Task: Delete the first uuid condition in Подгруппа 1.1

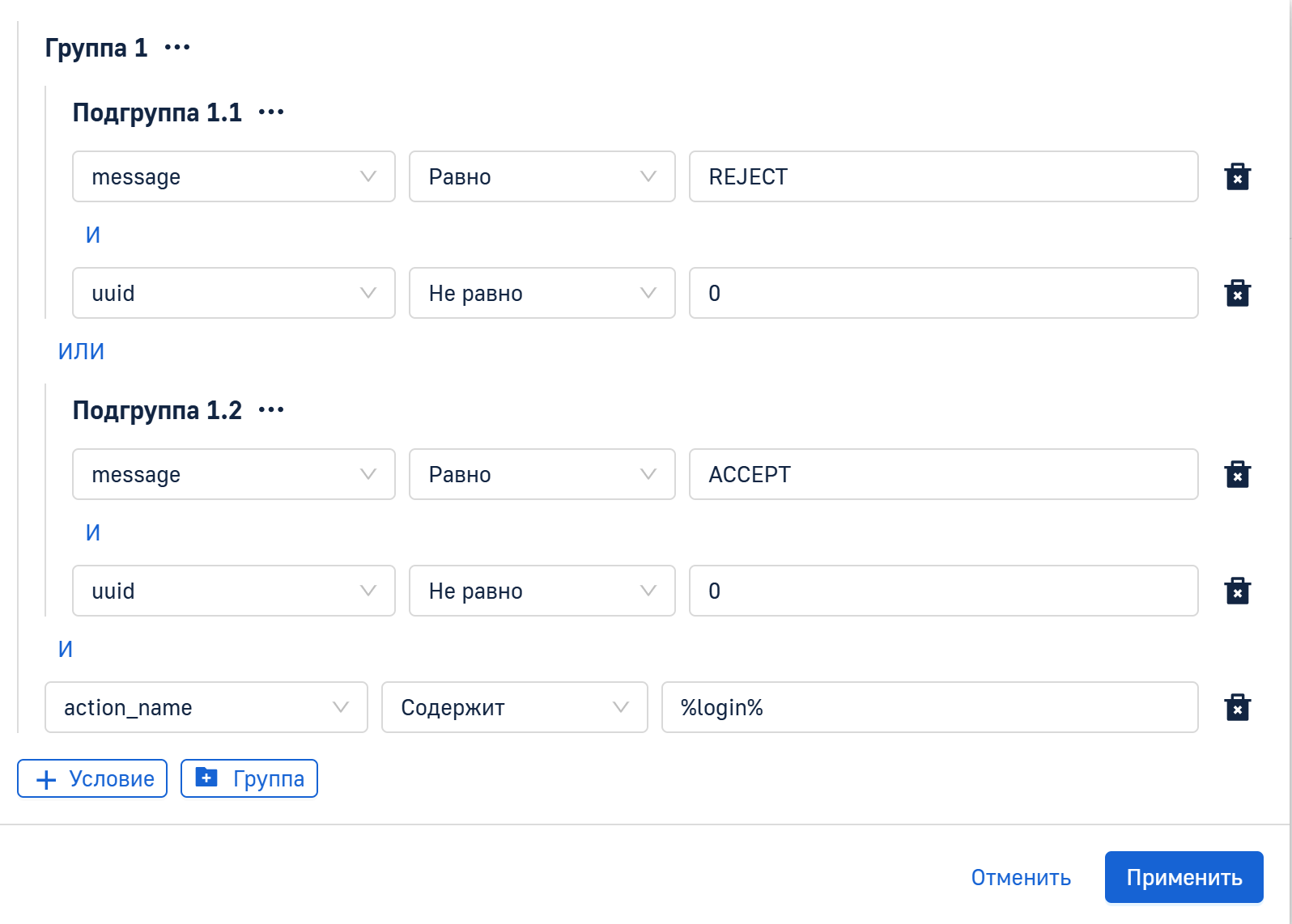Action: 1237,293
